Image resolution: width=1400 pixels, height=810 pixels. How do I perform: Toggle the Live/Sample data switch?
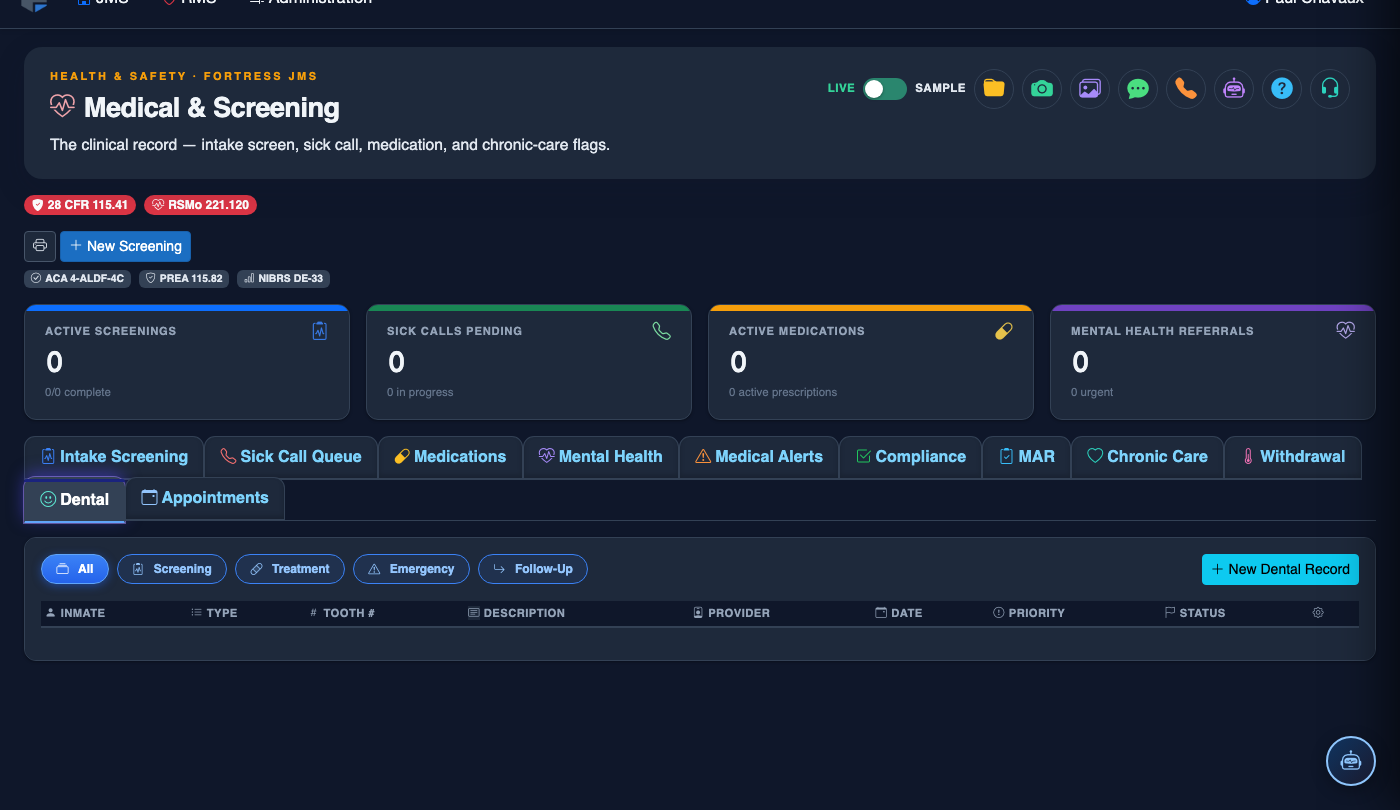pos(885,88)
